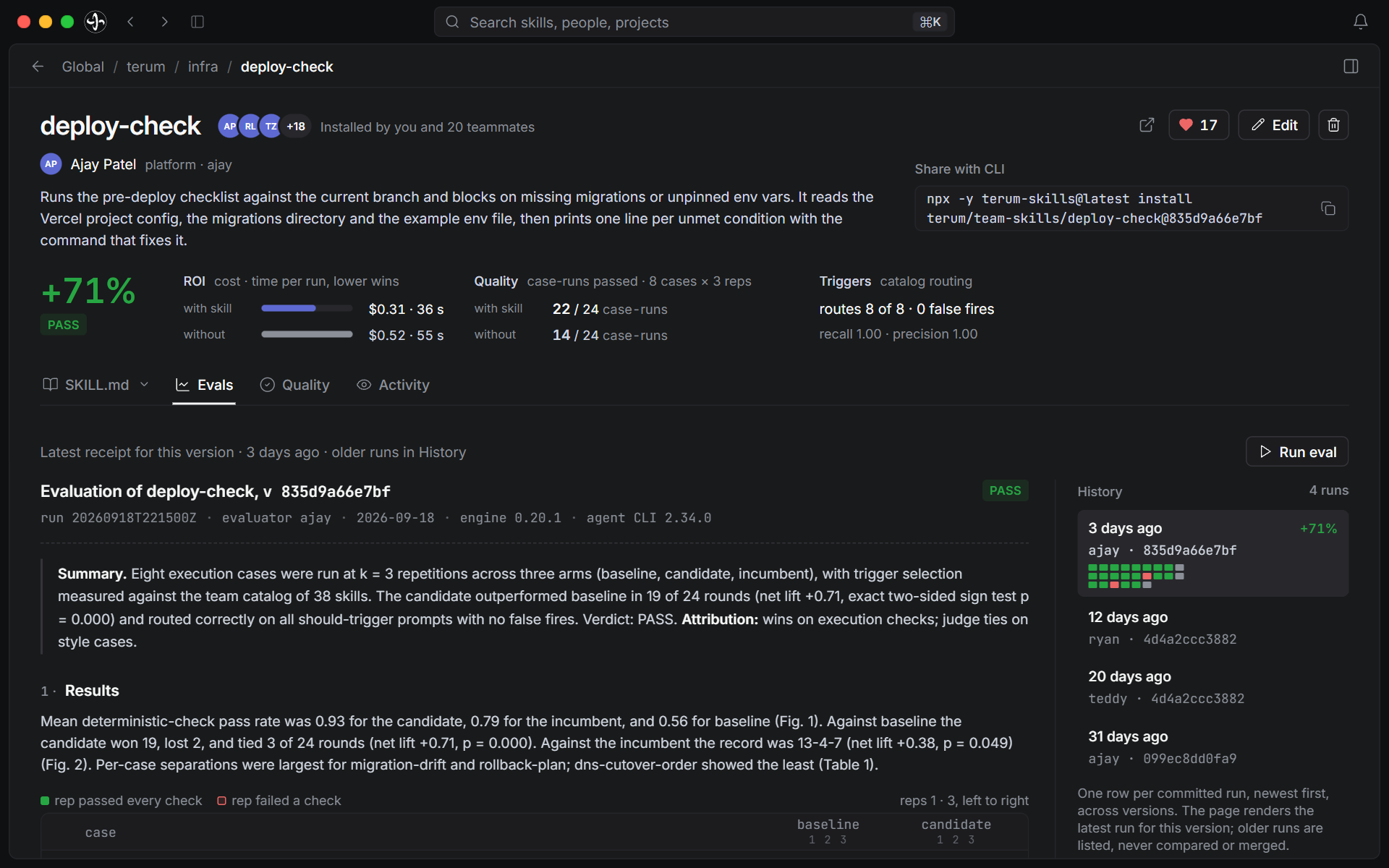1389x868 pixels.
Task: Like the skill with the heart button
Action: pyautogui.click(x=1199, y=125)
